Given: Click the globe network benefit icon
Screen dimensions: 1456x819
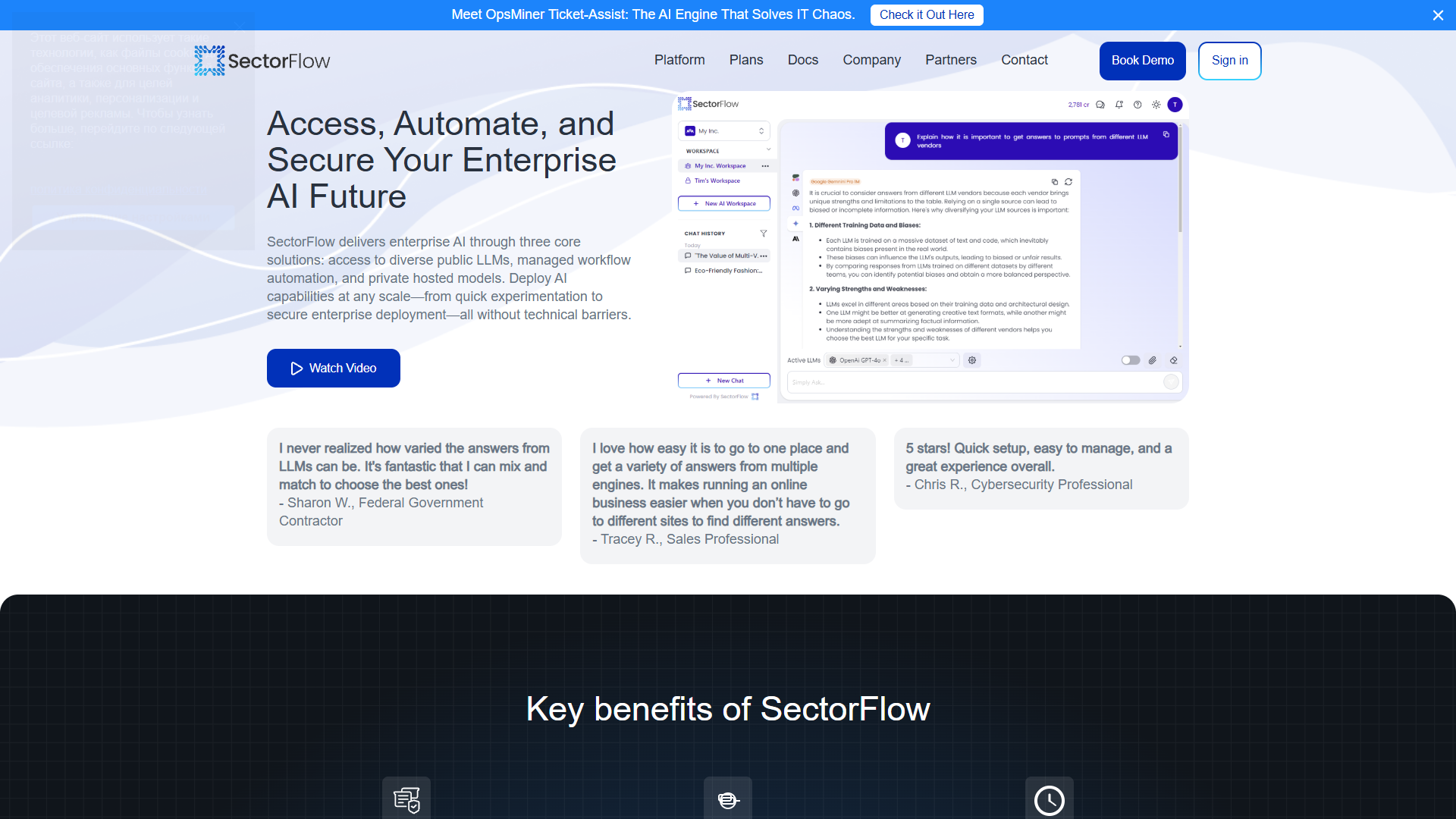Looking at the screenshot, I should [728, 799].
